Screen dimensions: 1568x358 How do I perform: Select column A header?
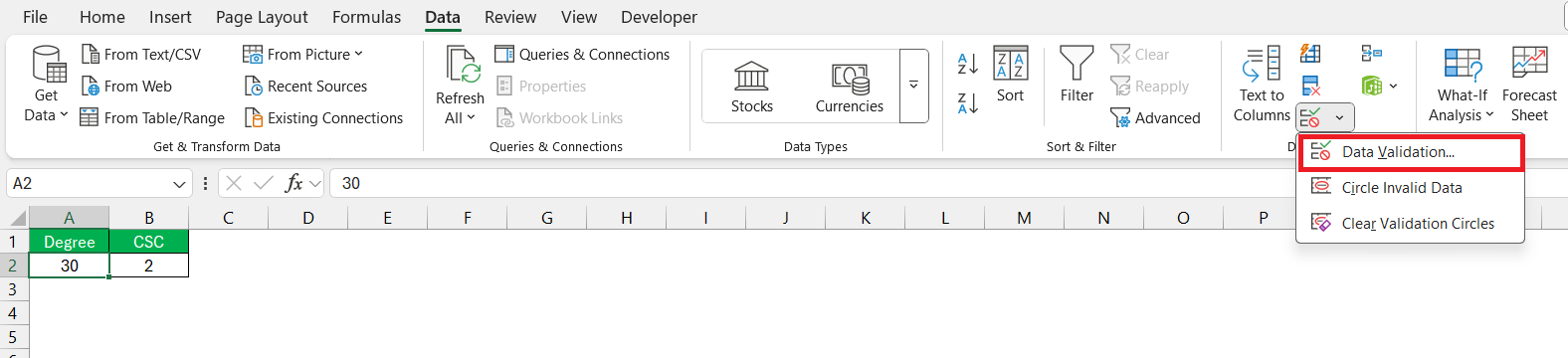pyautogui.click(x=69, y=218)
